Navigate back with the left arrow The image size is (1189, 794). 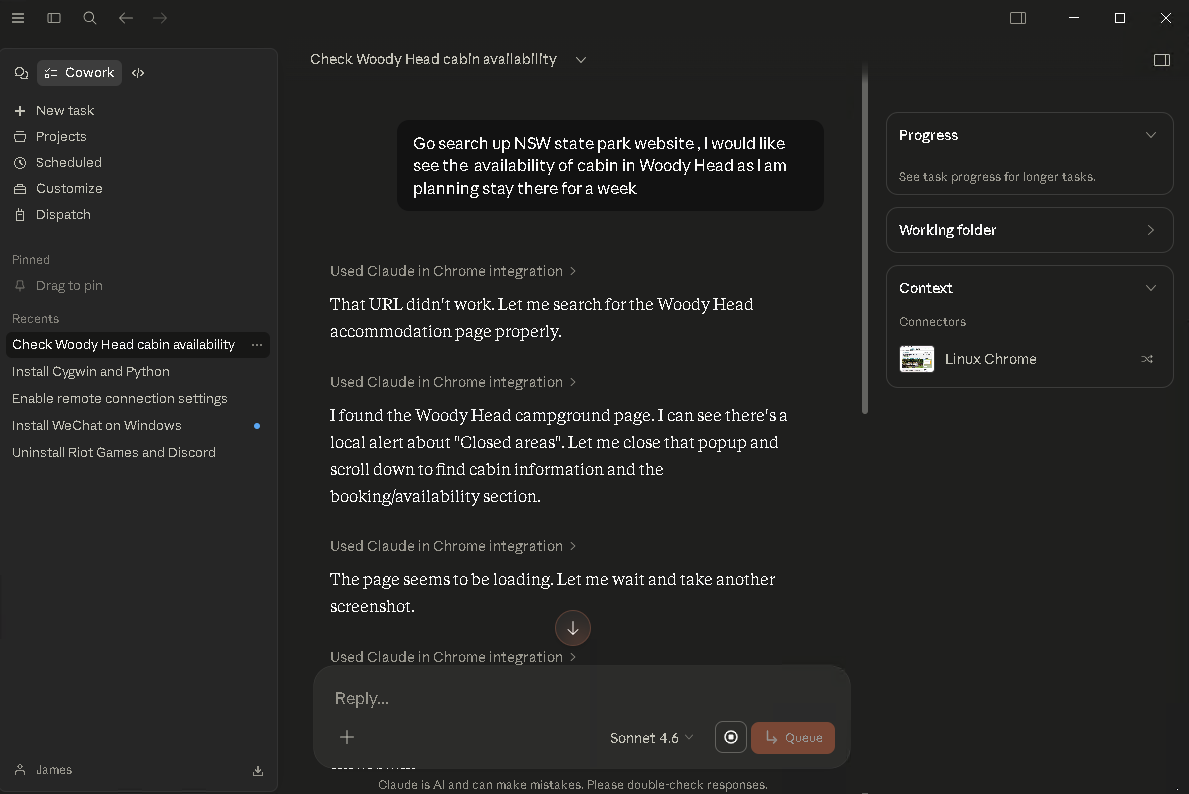[126, 18]
